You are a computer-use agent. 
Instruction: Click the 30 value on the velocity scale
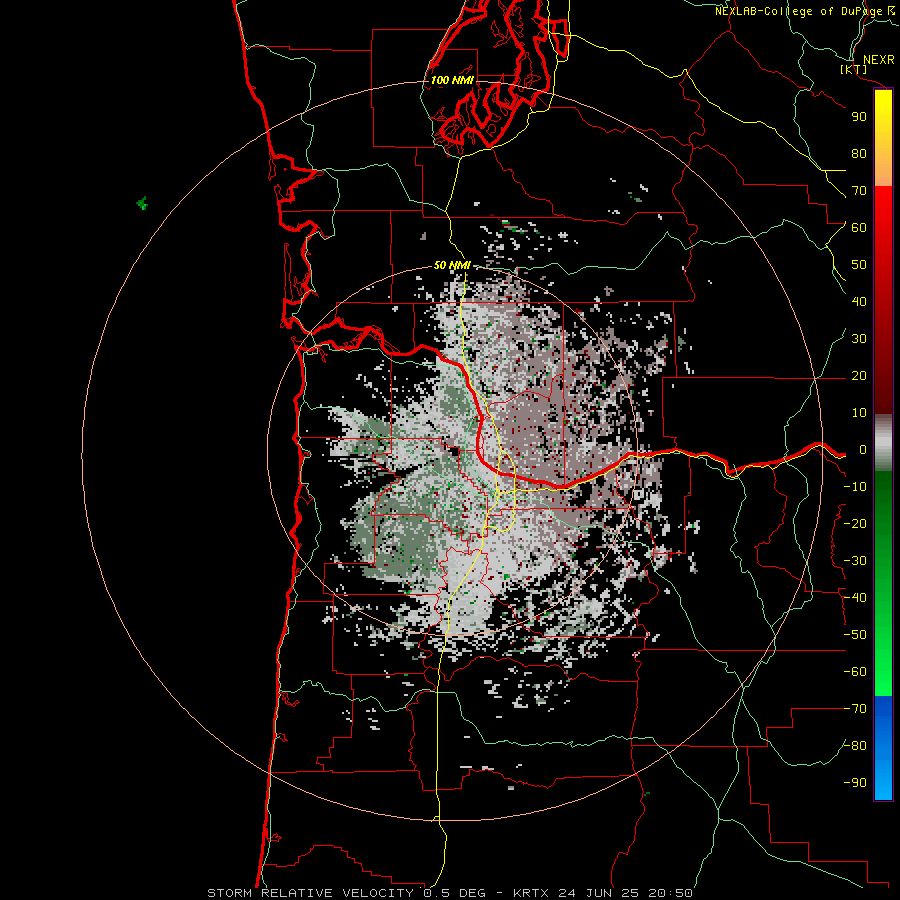(x=859, y=339)
